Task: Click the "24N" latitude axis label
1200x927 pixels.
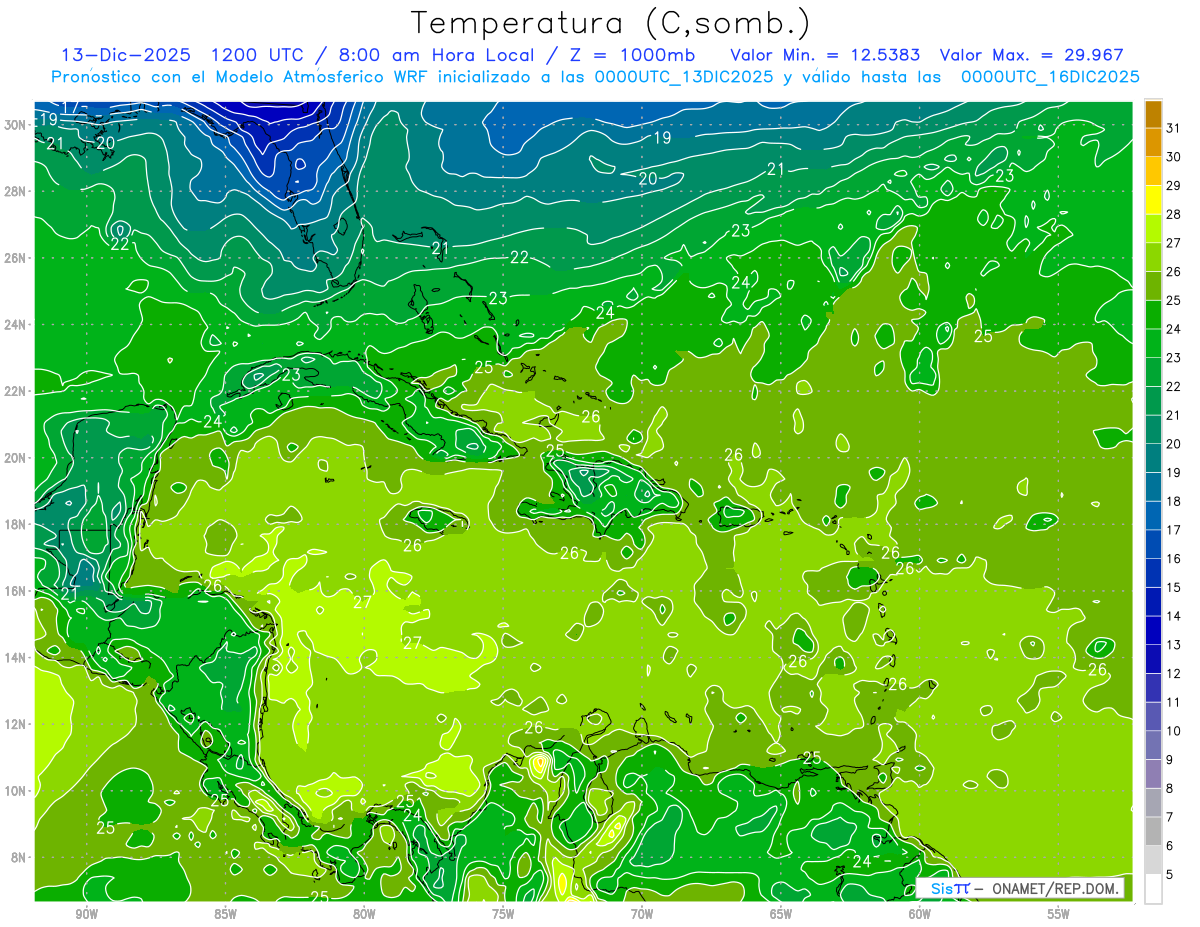Action: point(15,325)
